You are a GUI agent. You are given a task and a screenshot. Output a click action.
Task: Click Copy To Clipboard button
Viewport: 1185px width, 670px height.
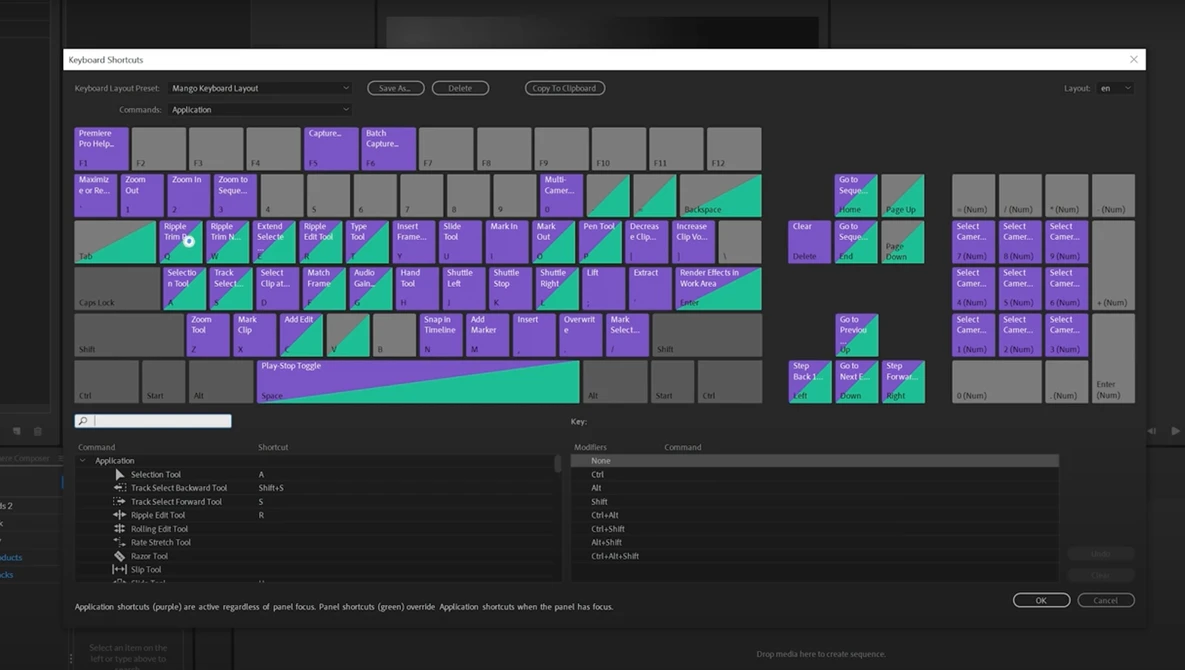(565, 88)
